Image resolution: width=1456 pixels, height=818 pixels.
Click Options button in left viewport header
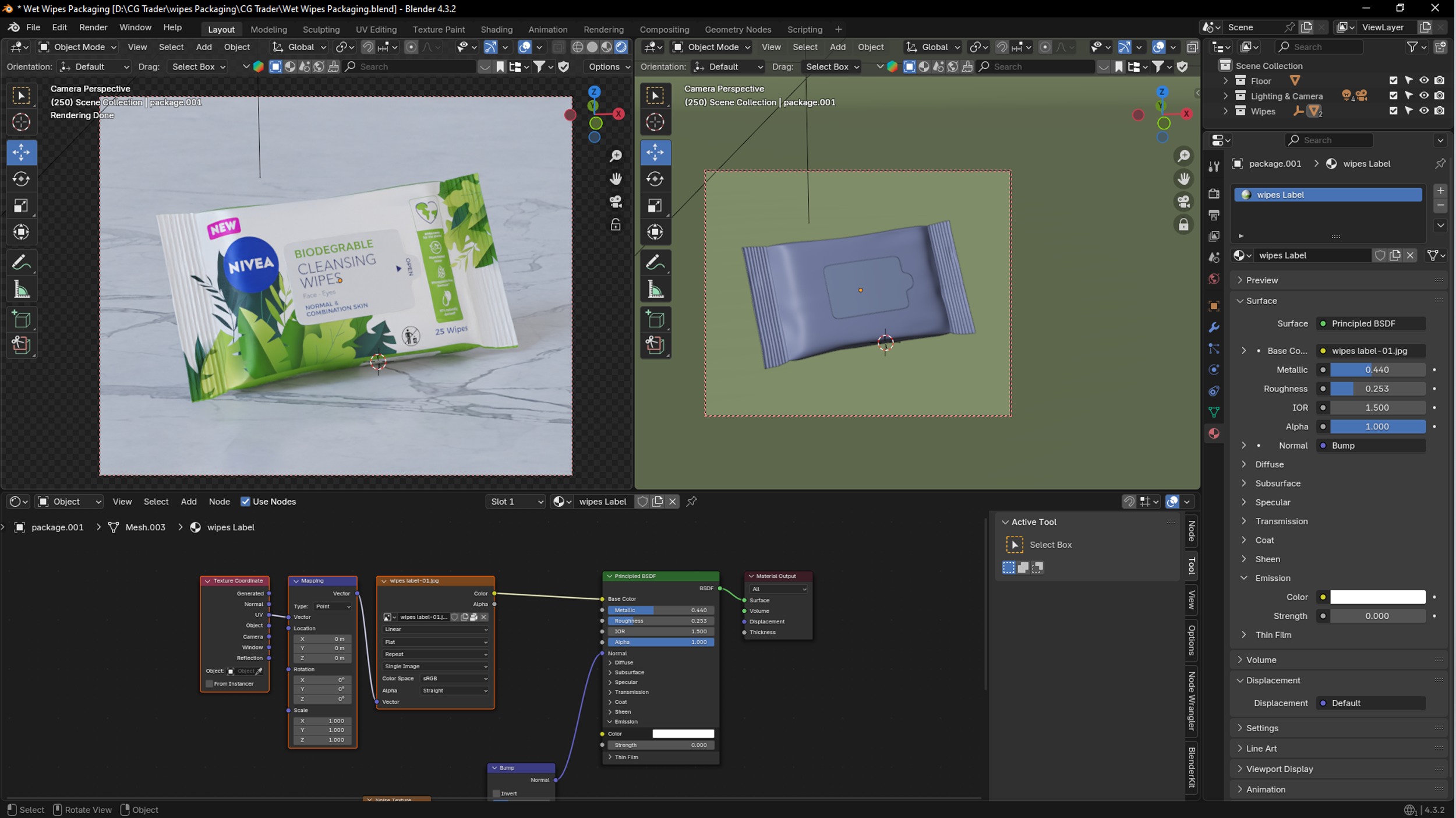609,66
